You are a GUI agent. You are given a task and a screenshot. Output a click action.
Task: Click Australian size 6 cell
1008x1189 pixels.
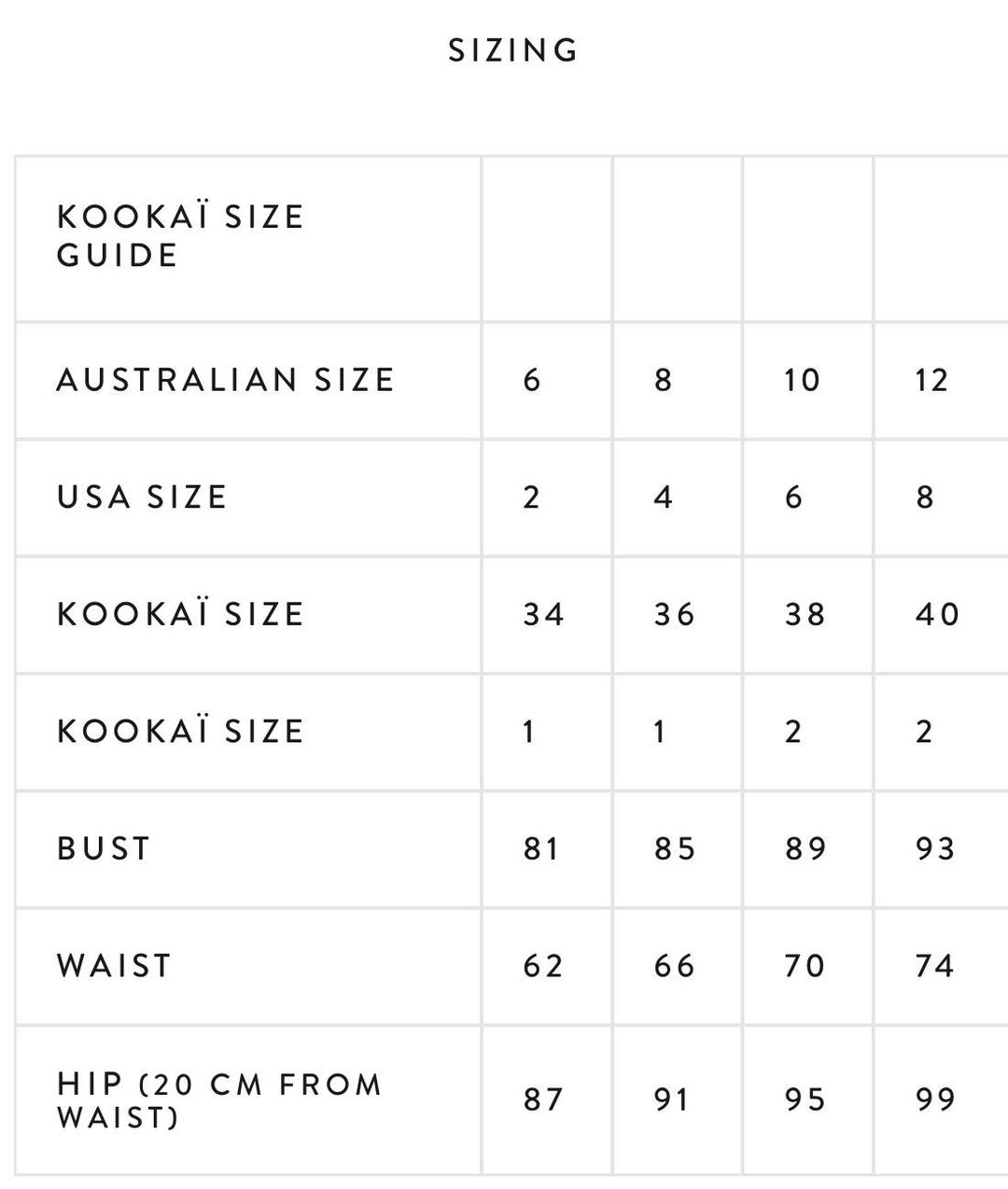click(x=532, y=380)
